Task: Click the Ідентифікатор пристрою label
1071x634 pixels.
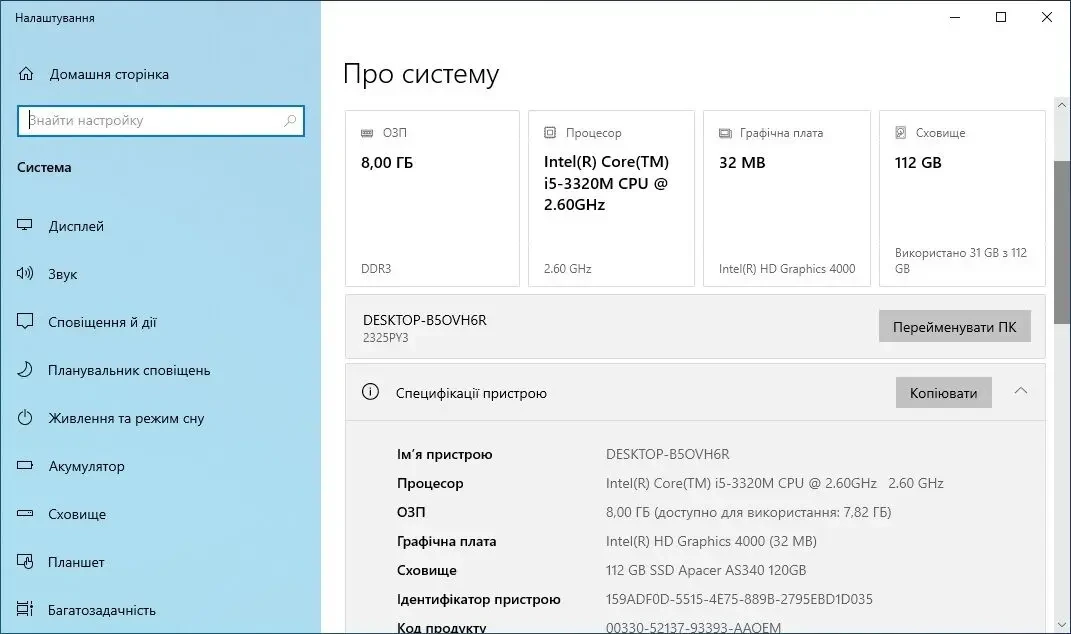Action: (478, 599)
